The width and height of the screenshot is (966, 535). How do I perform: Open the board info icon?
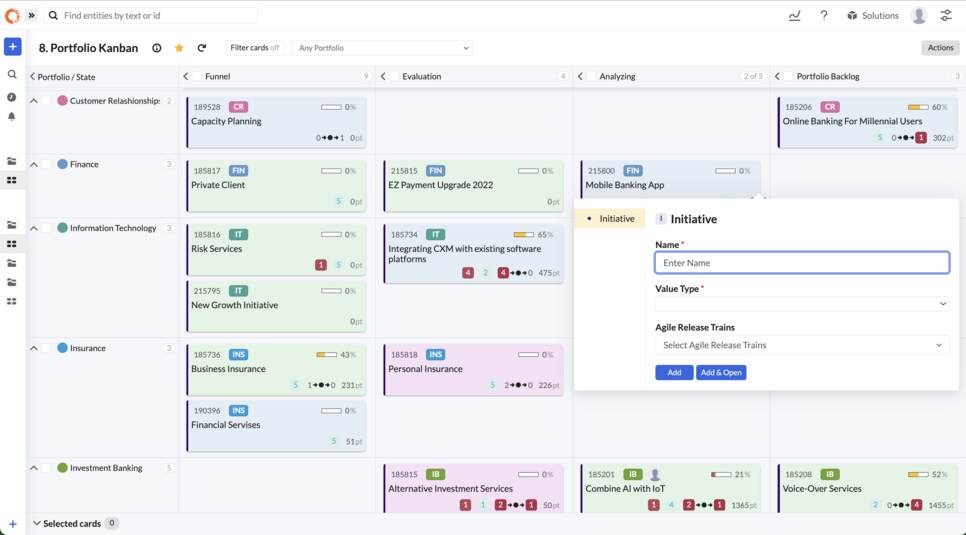[157, 48]
